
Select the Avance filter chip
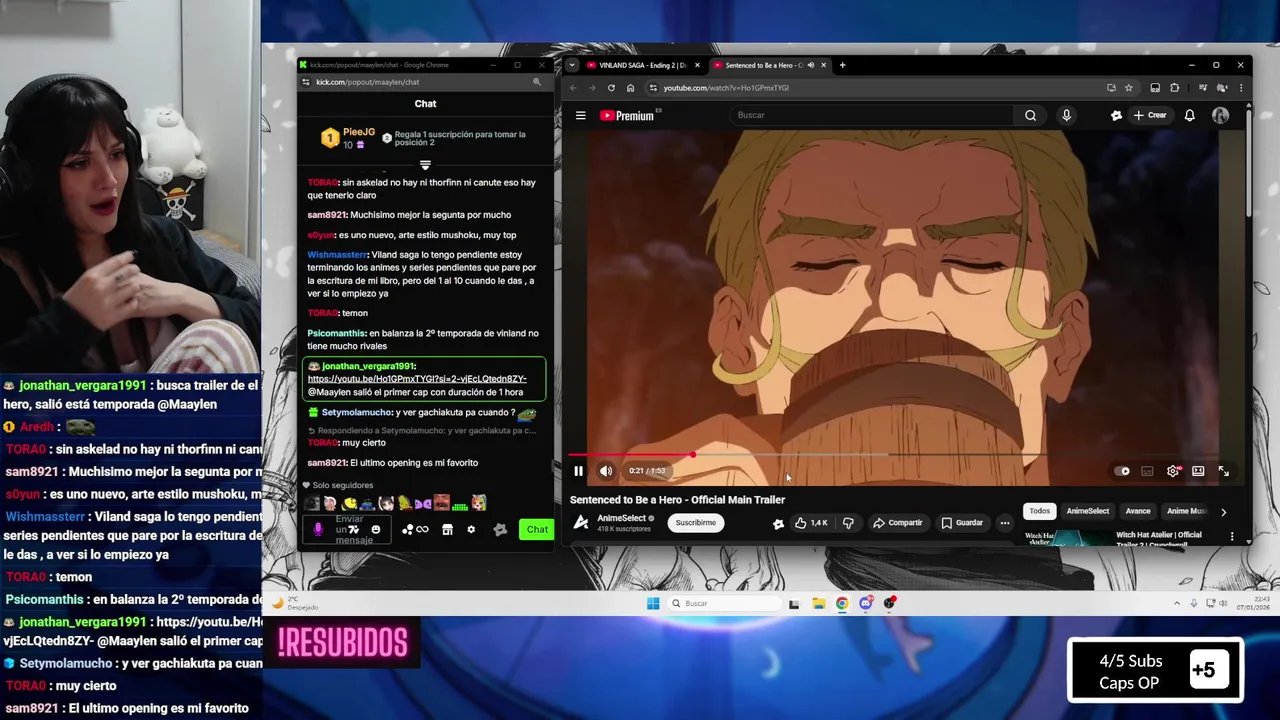coord(1138,511)
